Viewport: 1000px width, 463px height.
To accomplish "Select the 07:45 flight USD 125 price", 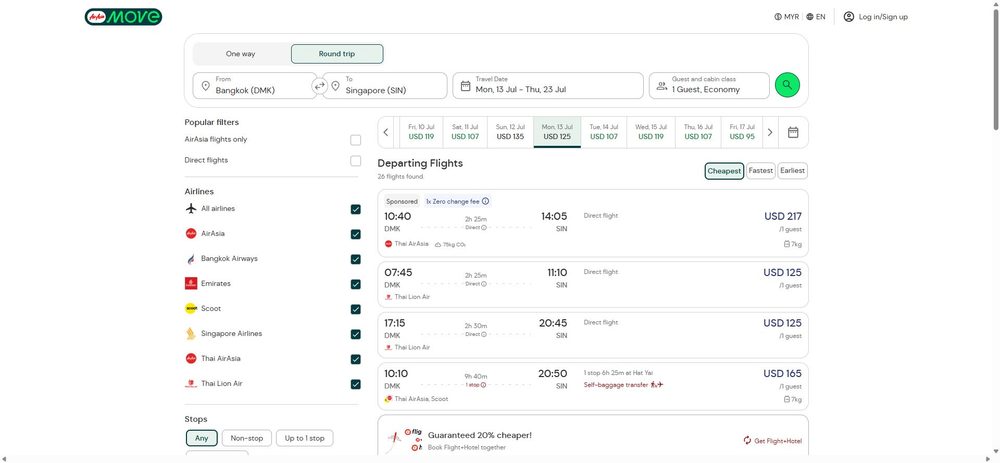I will click(x=783, y=273).
